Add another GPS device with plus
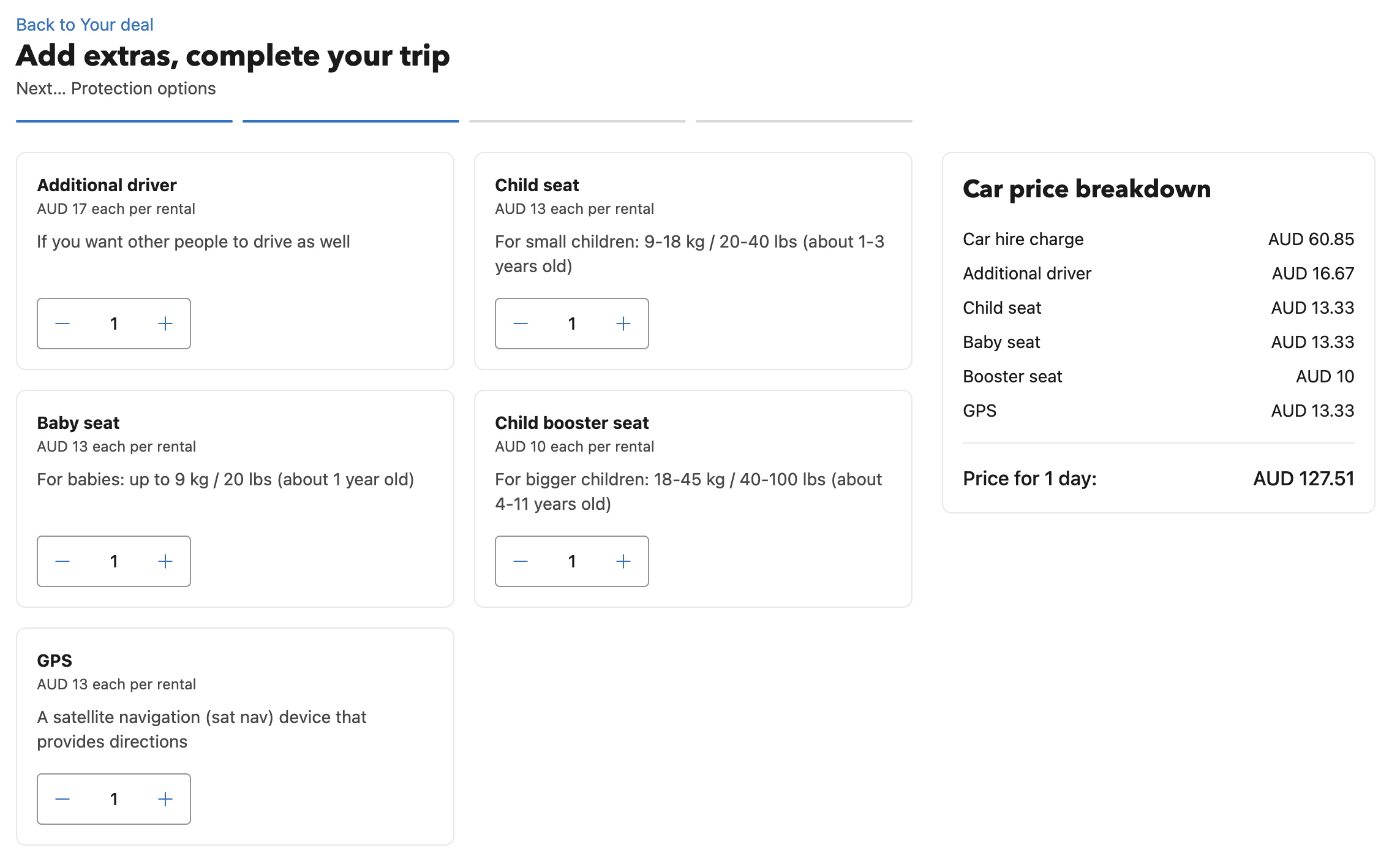 [x=165, y=799]
